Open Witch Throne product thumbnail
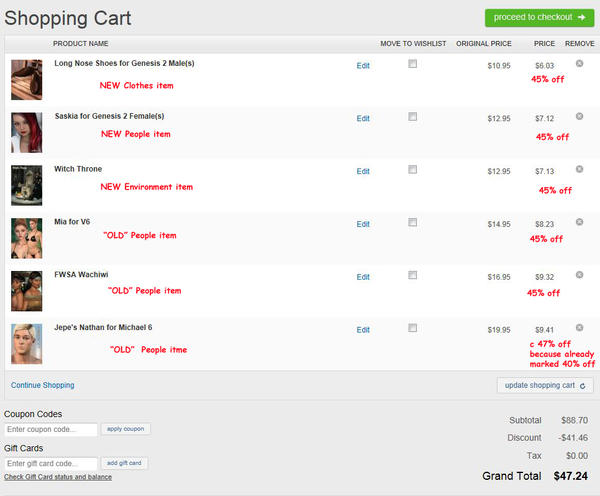This screenshot has width=600, height=496. click(x=26, y=185)
